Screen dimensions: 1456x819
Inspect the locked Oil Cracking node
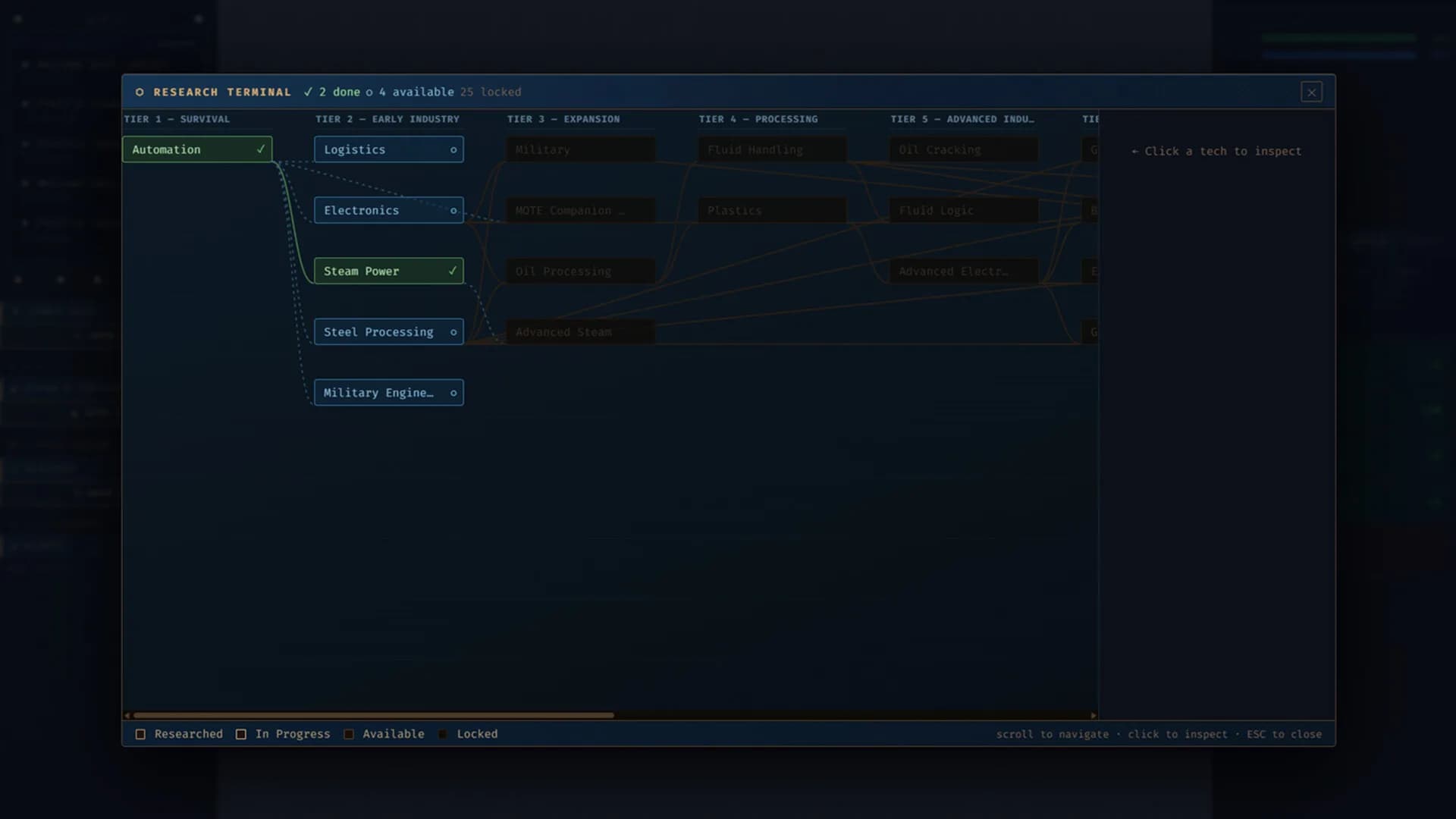964,149
